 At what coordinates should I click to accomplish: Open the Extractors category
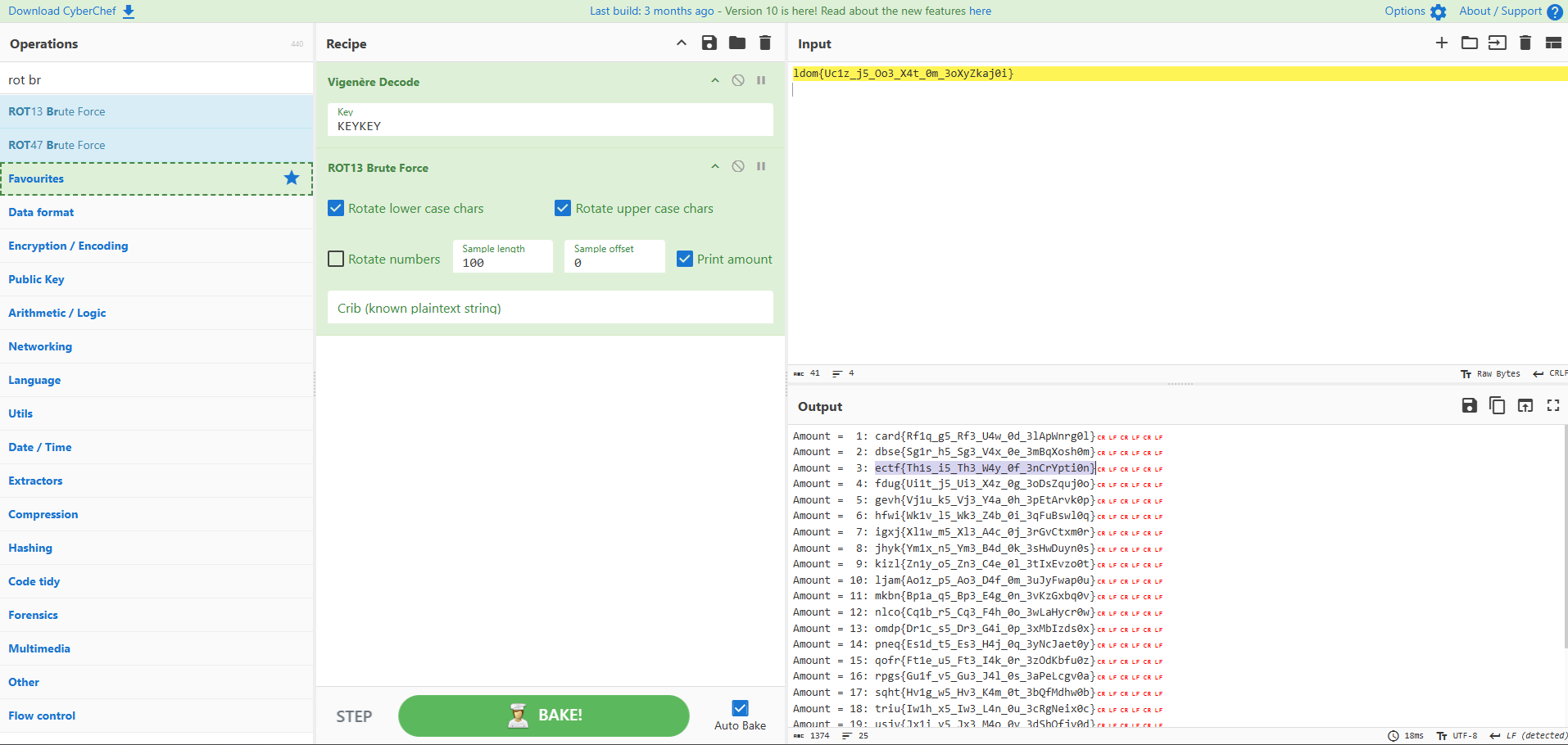tap(156, 481)
